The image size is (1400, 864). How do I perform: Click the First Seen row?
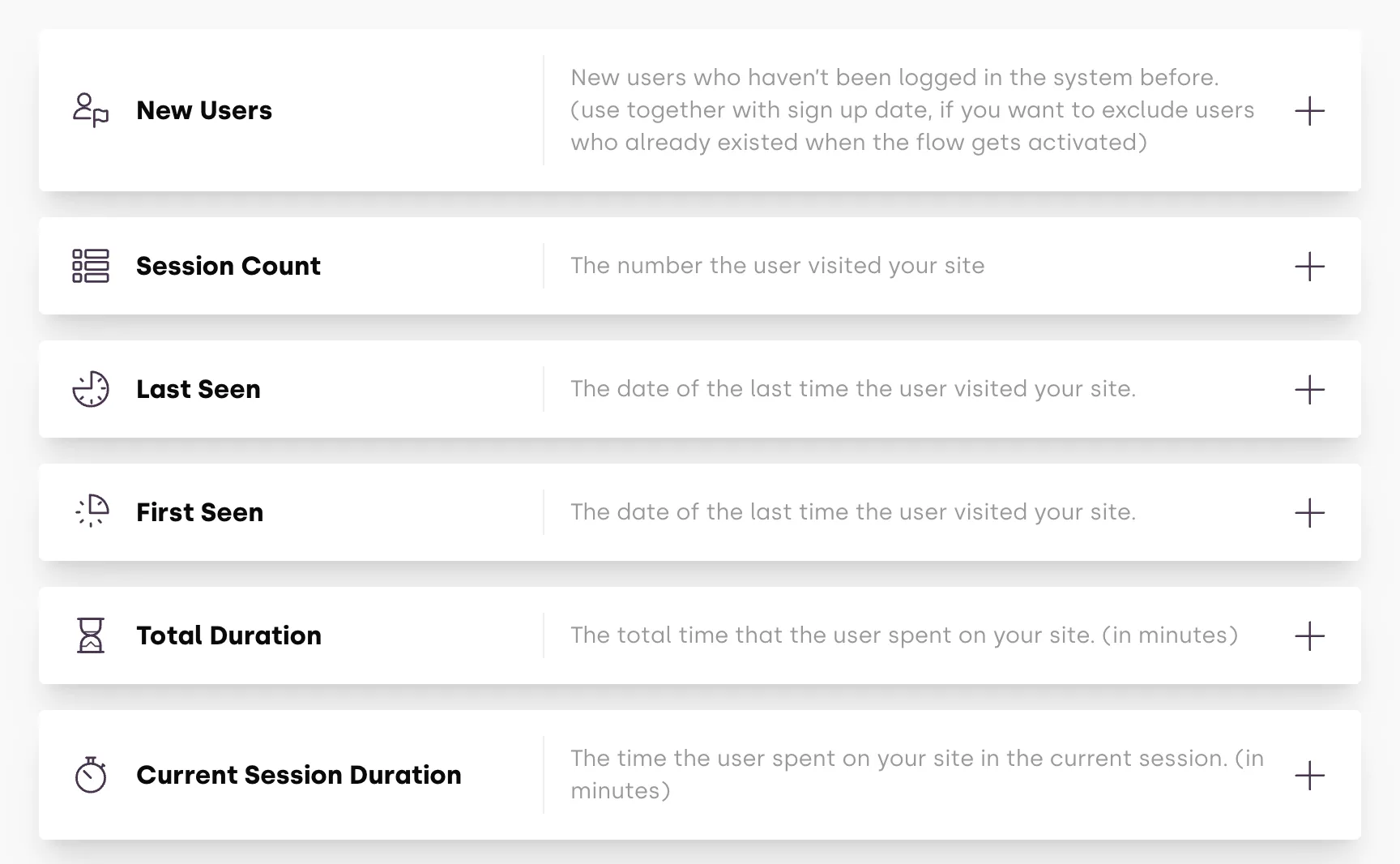pyautogui.click(x=199, y=512)
